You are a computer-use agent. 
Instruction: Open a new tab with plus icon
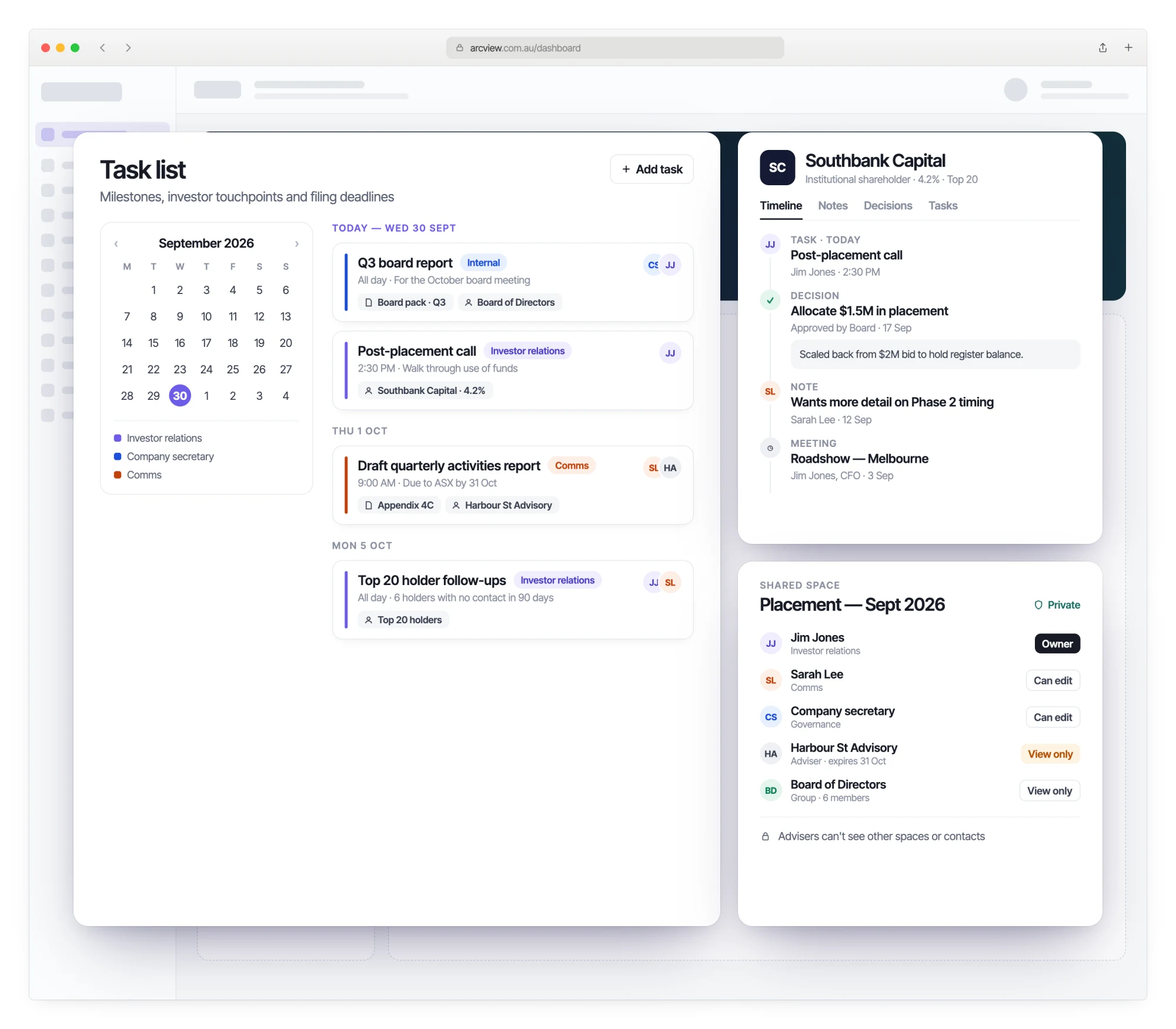point(1128,48)
